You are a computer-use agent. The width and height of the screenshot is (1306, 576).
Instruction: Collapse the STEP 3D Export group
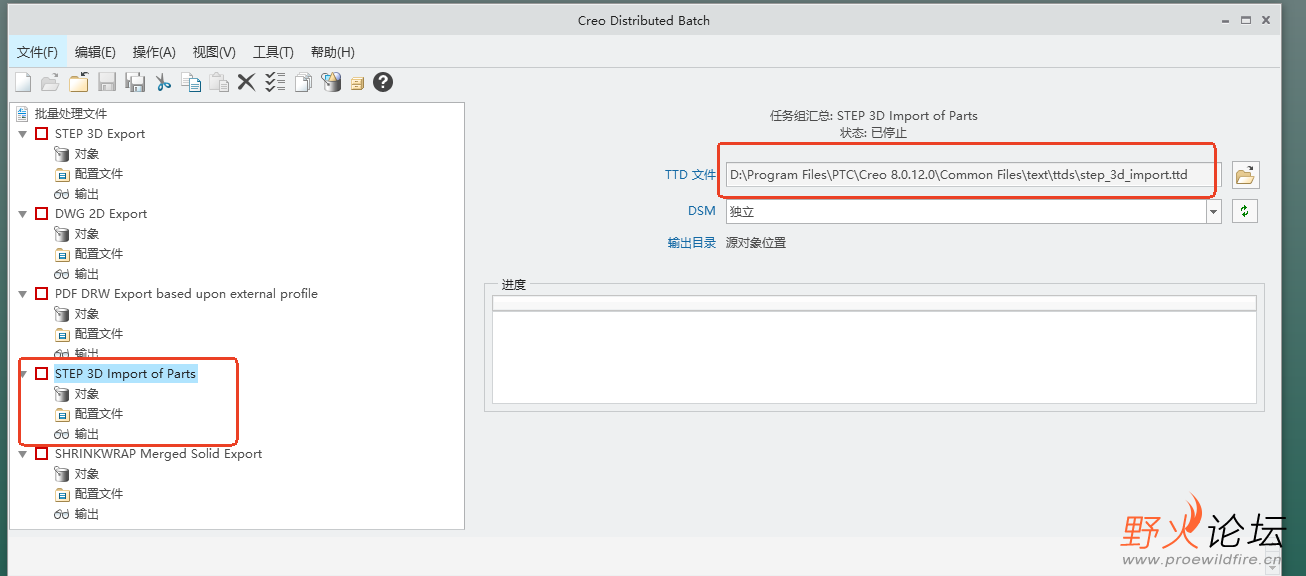(x=23, y=134)
